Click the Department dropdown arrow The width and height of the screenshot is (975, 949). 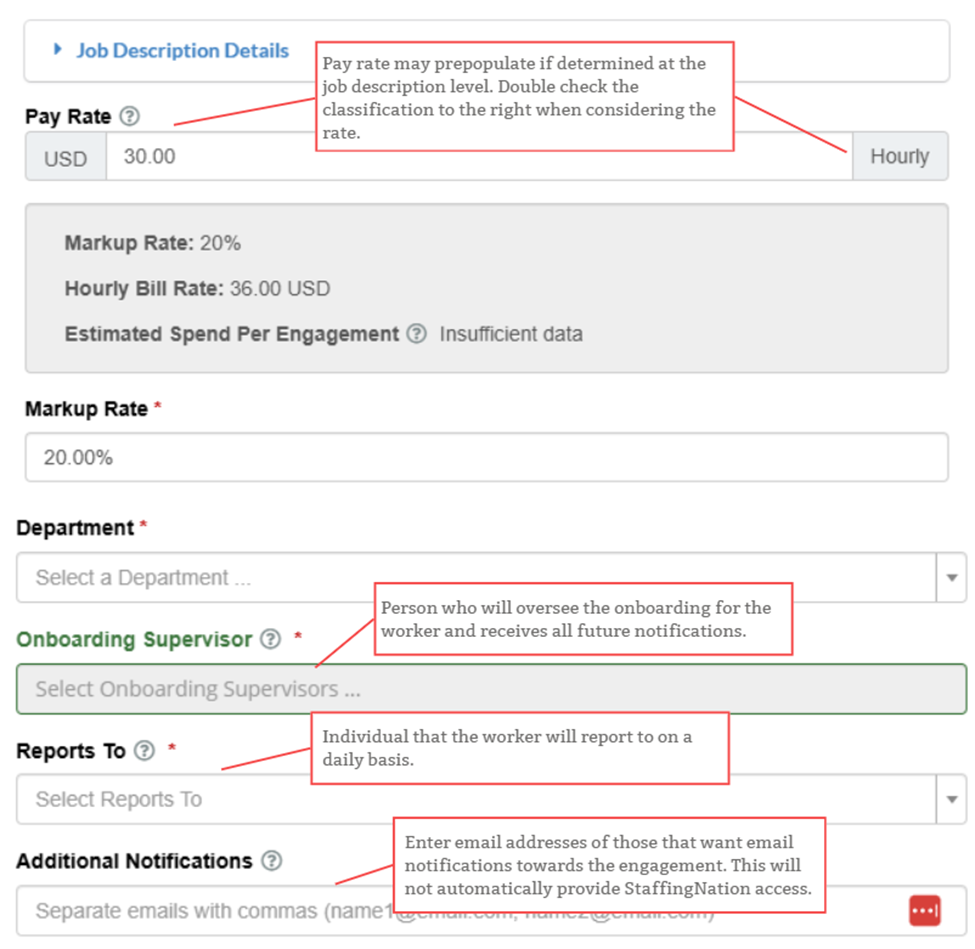point(951,578)
